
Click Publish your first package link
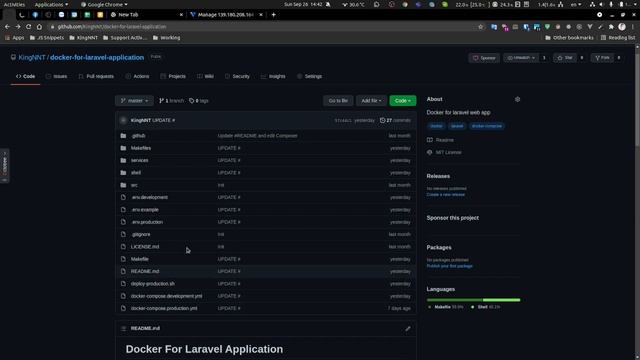(449, 266)
